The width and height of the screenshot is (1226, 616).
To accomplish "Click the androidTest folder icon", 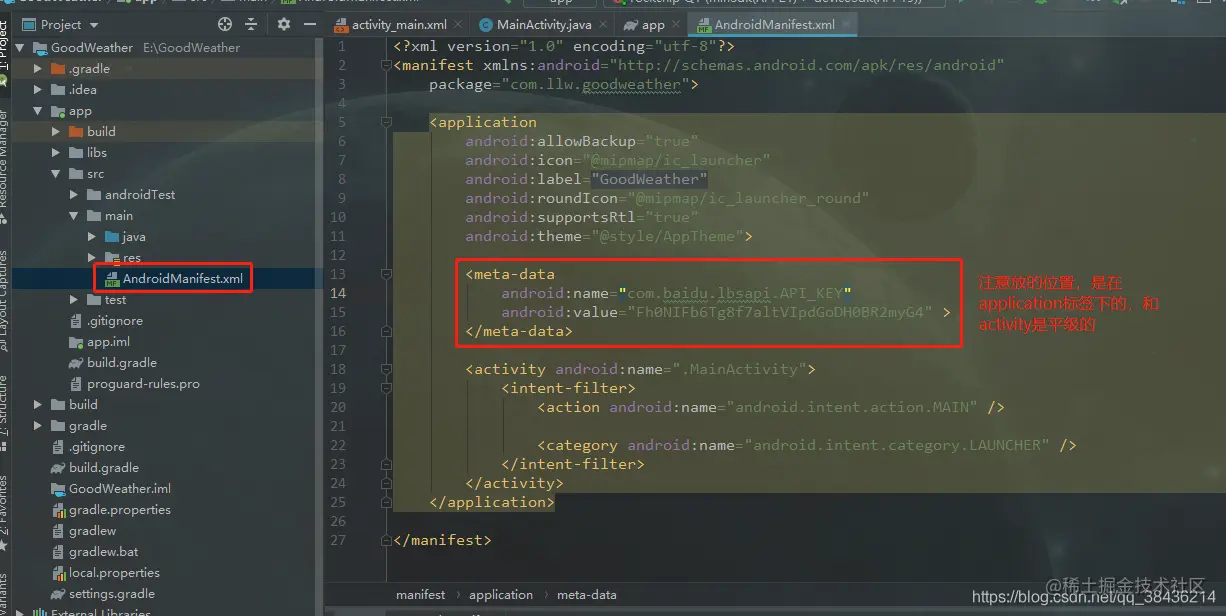I will (95, 195).
